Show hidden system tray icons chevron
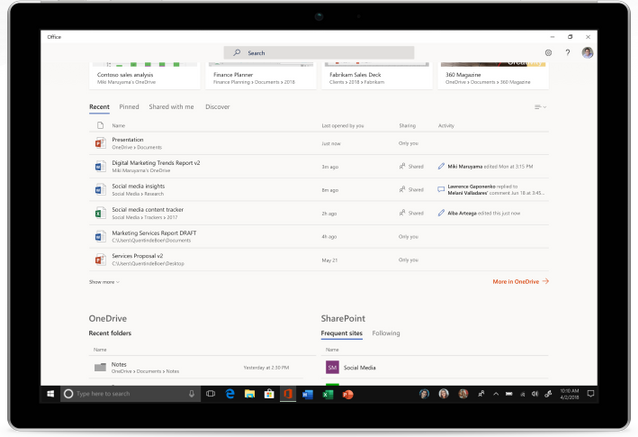The image size is (638, 437). [496, 394]
